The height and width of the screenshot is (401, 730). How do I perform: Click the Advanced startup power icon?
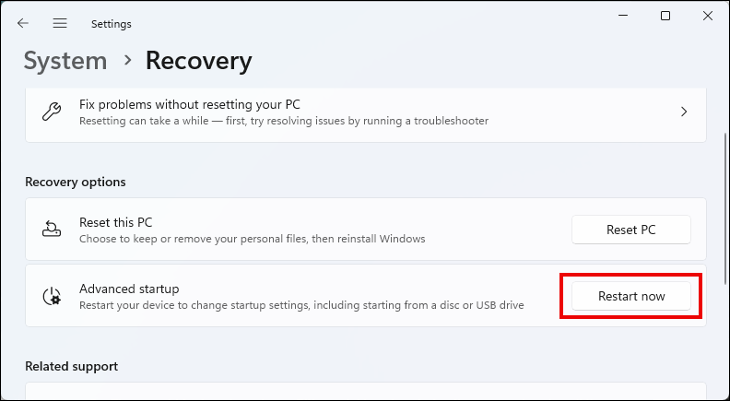click(51, 296)
